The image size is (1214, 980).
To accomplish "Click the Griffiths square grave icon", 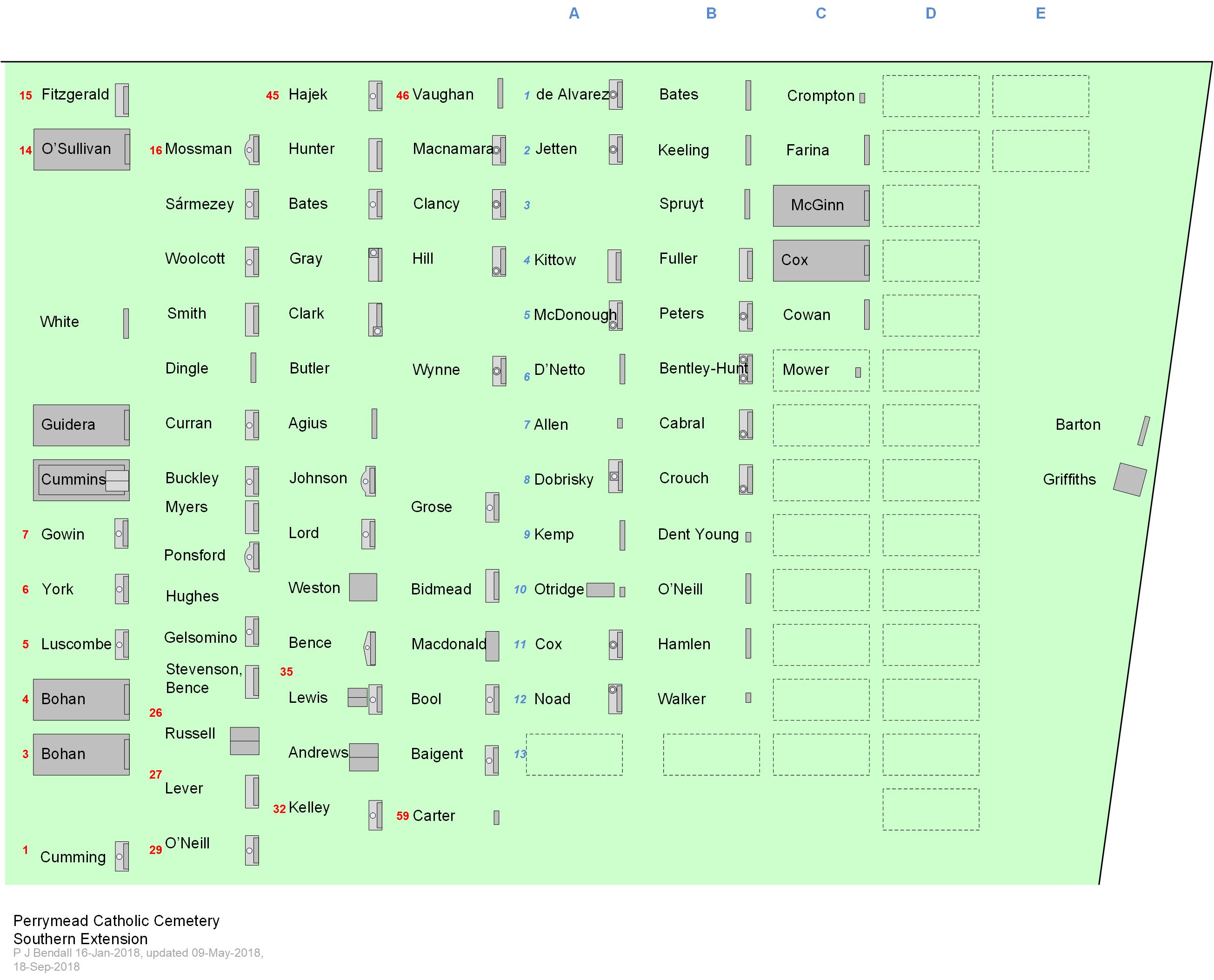I will click(1130, 479).
